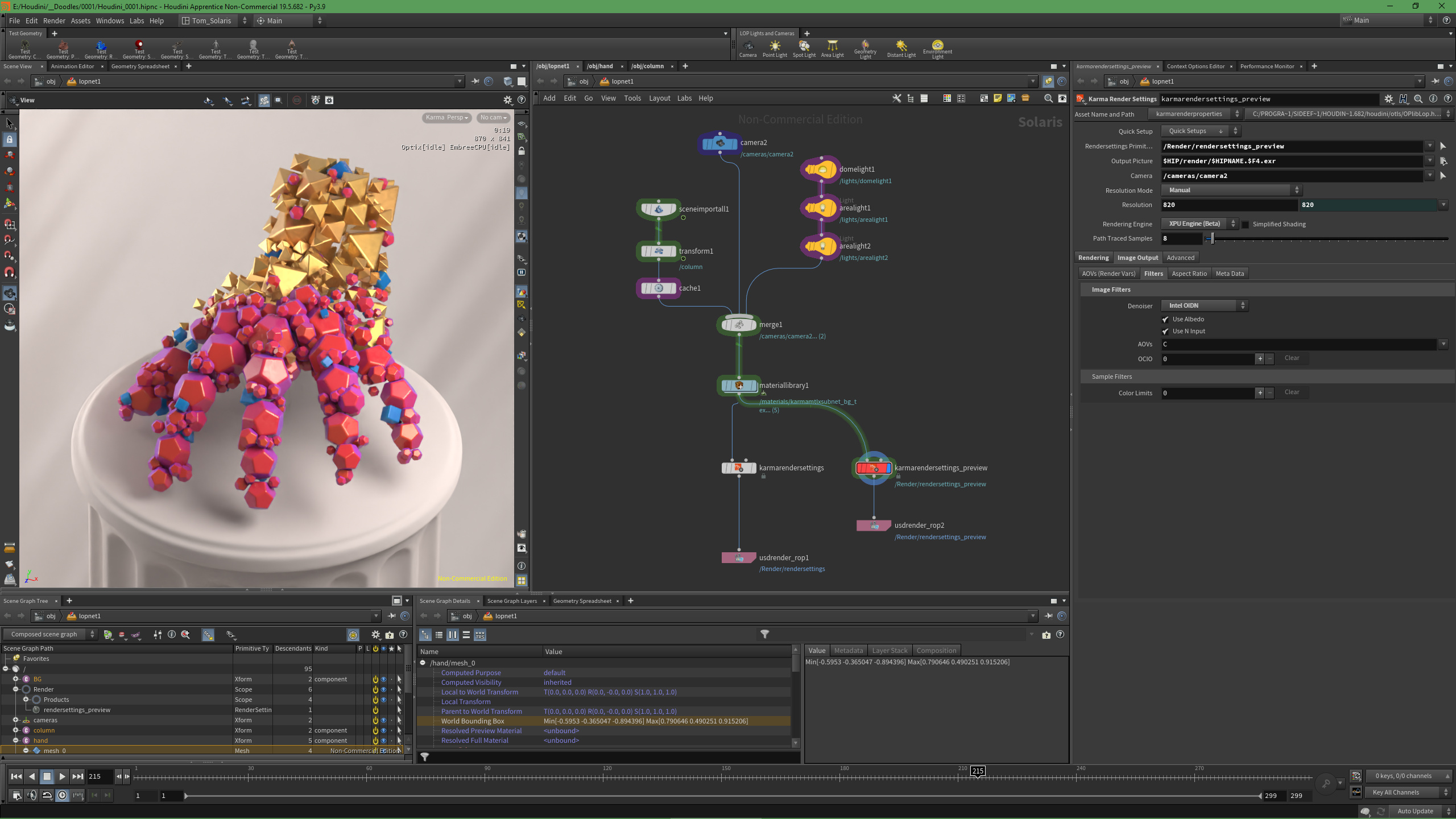This screenshot has height=819, width=1456.
Task: Click the Point Light shelf tool
Action: (775, 48)
